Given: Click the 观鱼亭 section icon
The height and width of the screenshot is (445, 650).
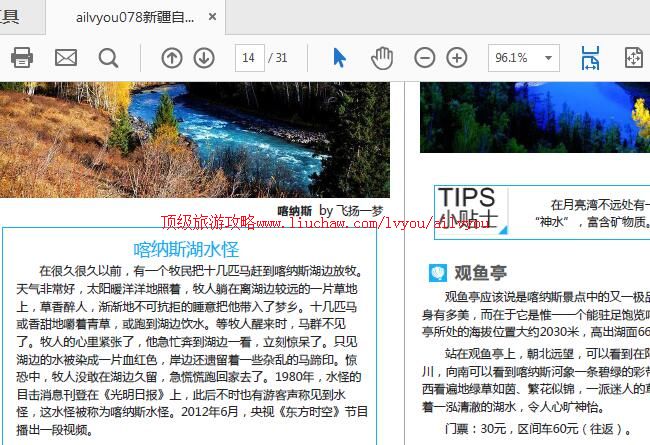Looking at the screenshot, I should 438,272.
